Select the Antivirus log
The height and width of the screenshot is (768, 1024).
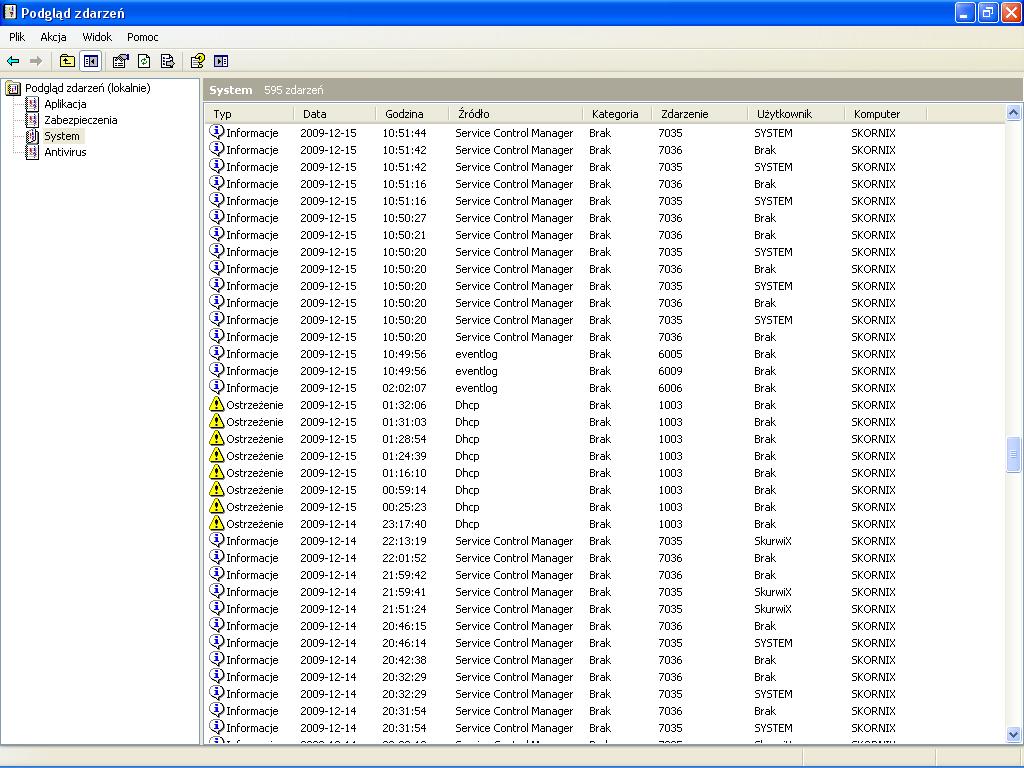click(x=65, y=152)
